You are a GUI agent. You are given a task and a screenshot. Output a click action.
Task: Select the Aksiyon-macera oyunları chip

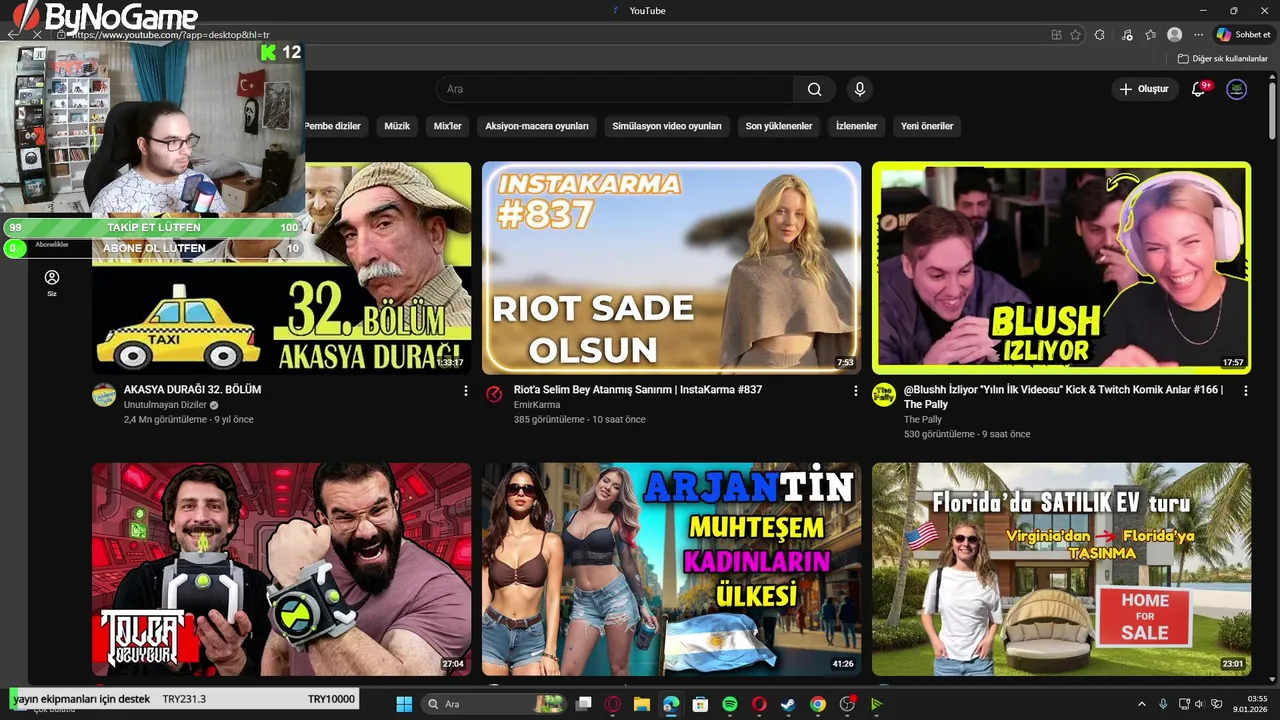pos(537,126)
